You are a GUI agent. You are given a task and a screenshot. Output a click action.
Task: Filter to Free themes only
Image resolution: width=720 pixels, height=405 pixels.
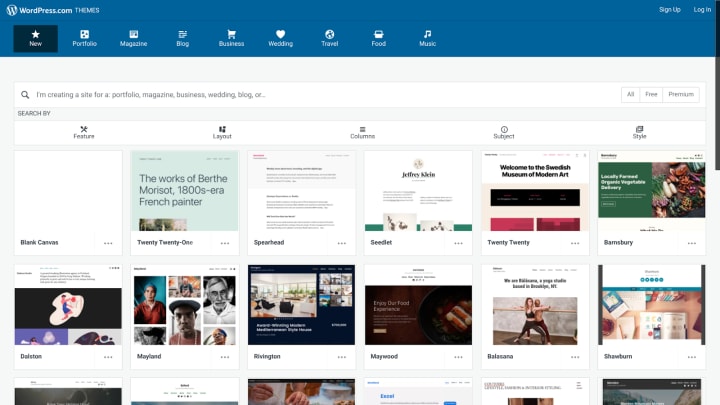[651, 94]
